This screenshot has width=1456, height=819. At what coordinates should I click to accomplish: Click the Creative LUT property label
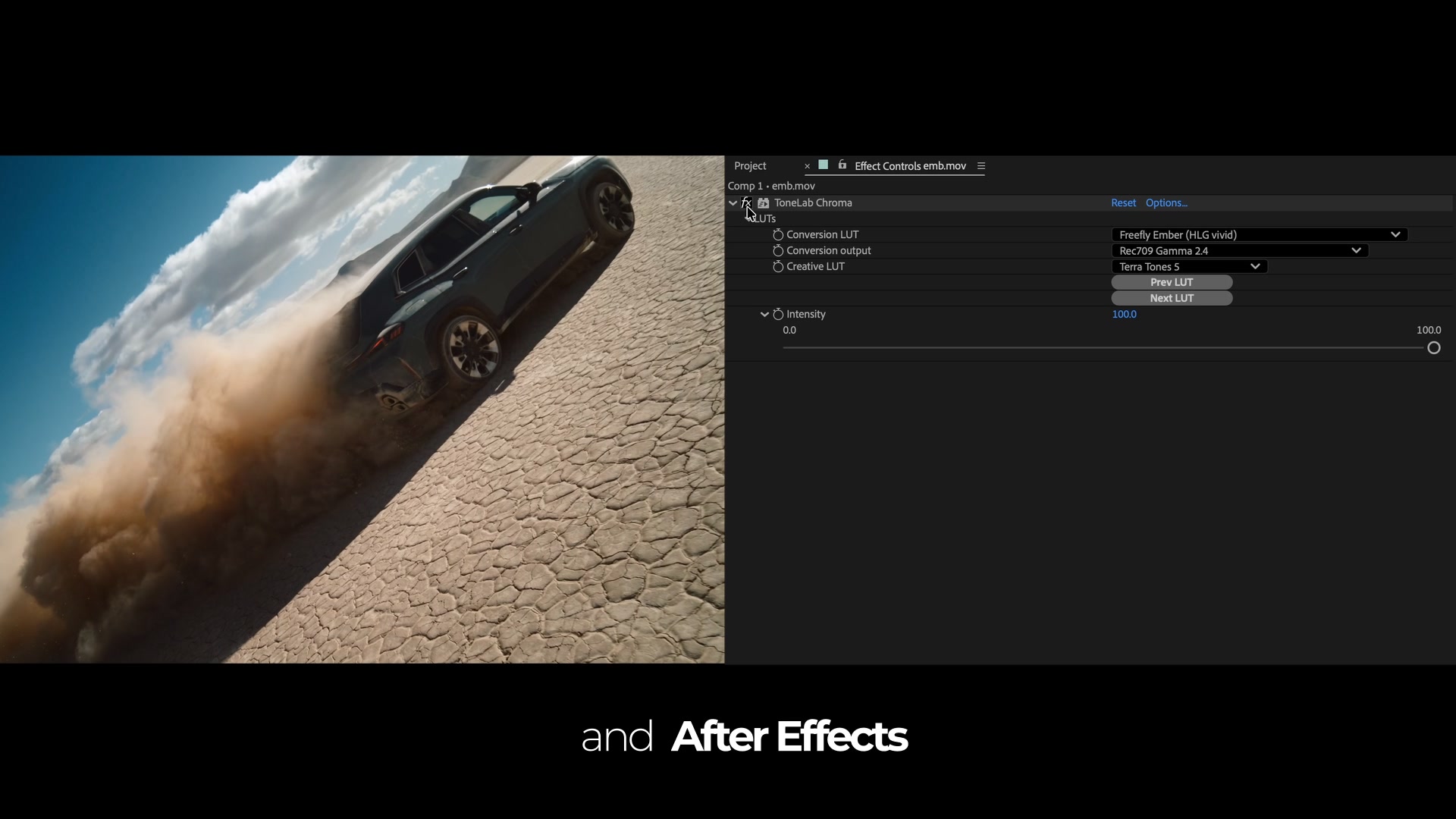tap(815, 267)
